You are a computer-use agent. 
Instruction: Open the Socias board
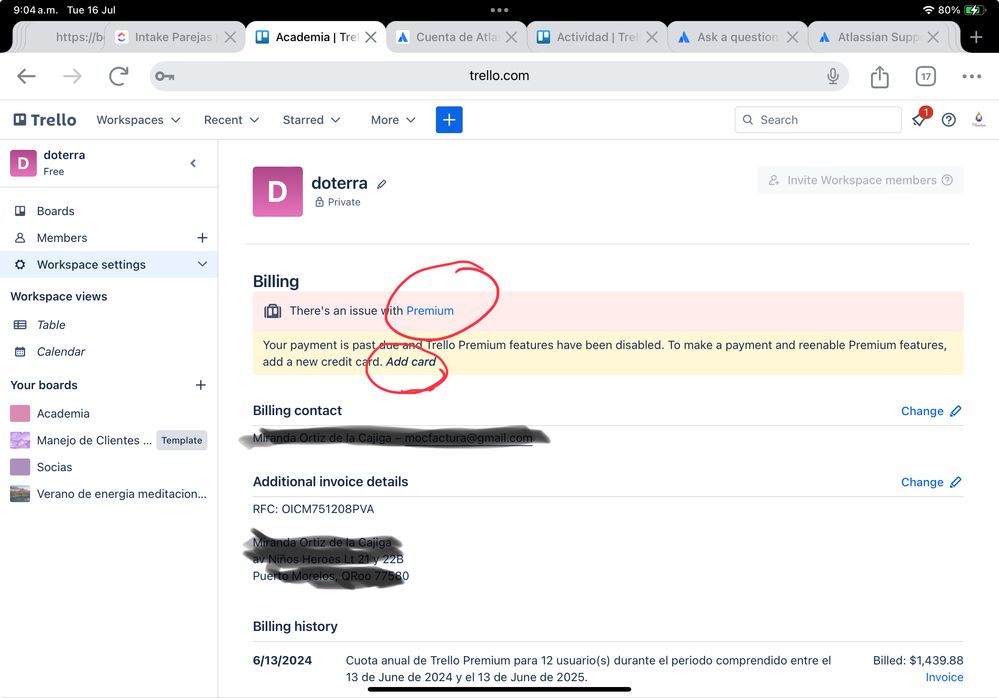pyautogui.click(x=108, y=467)
